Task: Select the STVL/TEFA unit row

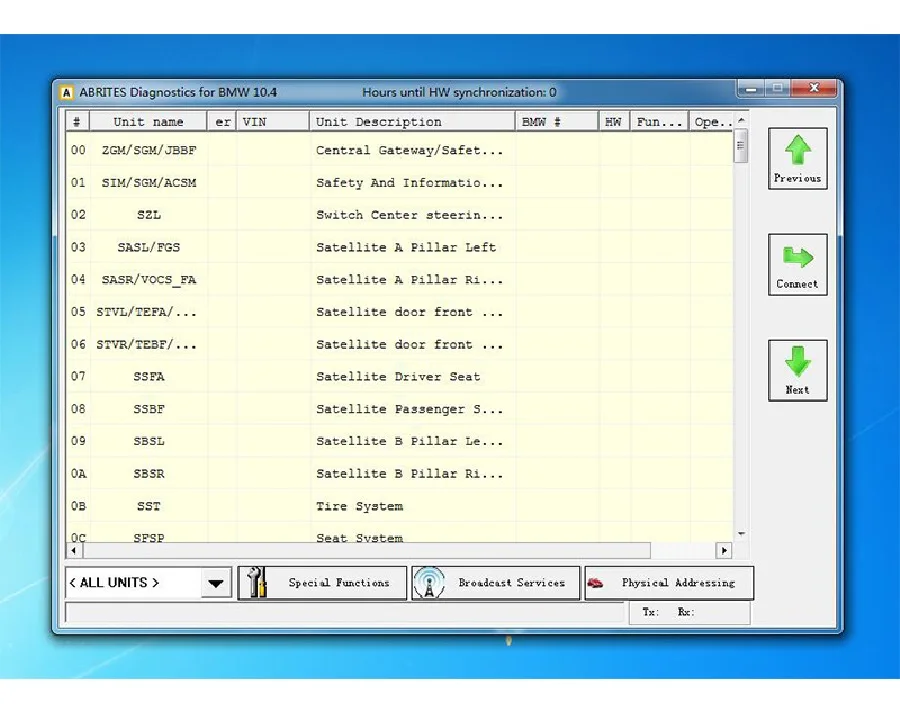Action: (399, 312)
